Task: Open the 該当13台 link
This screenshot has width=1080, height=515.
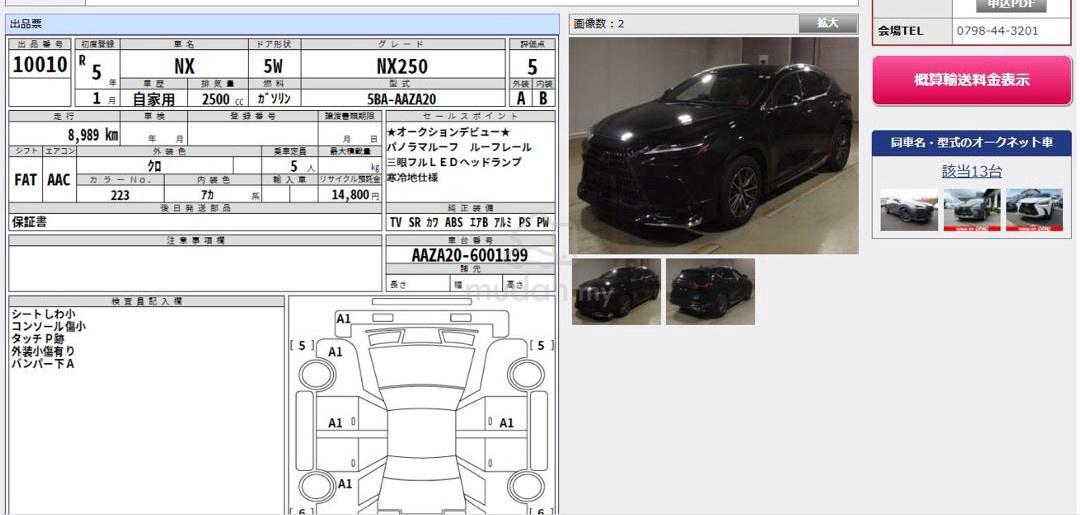Action: pyautogui.click(x=972, y=171)
